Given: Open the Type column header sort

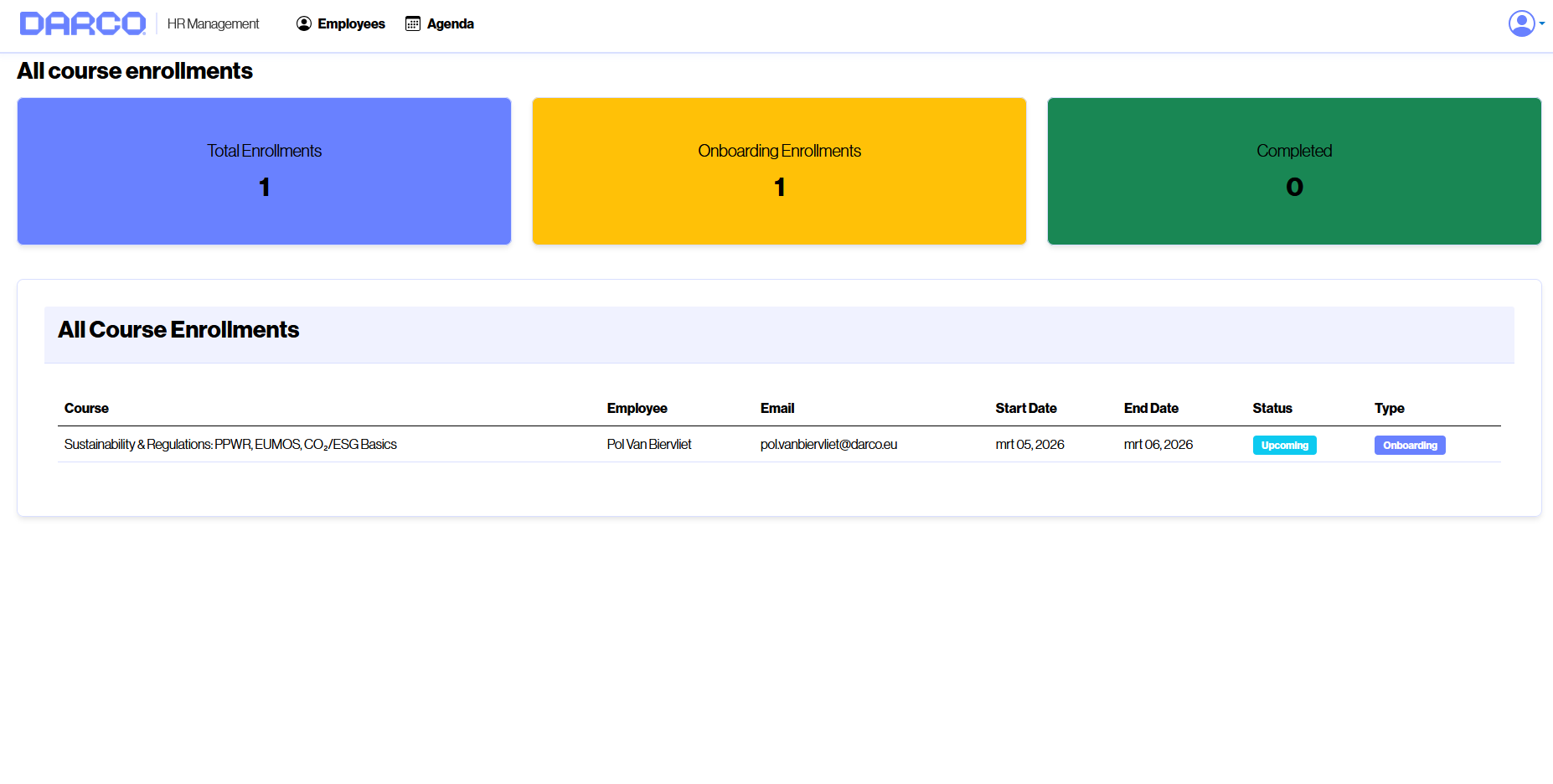Looking at the screenshot, I should point(1389,408).
